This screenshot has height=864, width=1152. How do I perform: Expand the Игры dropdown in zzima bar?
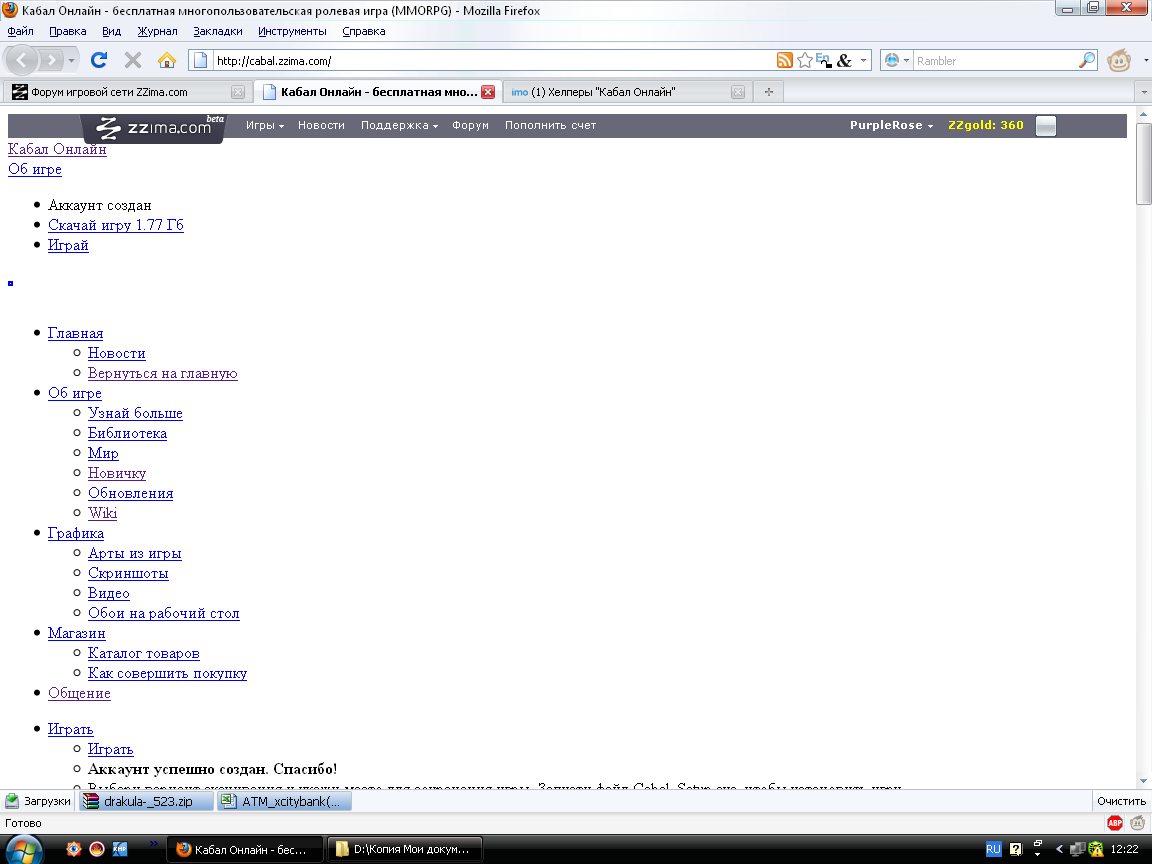click(264, 125)
